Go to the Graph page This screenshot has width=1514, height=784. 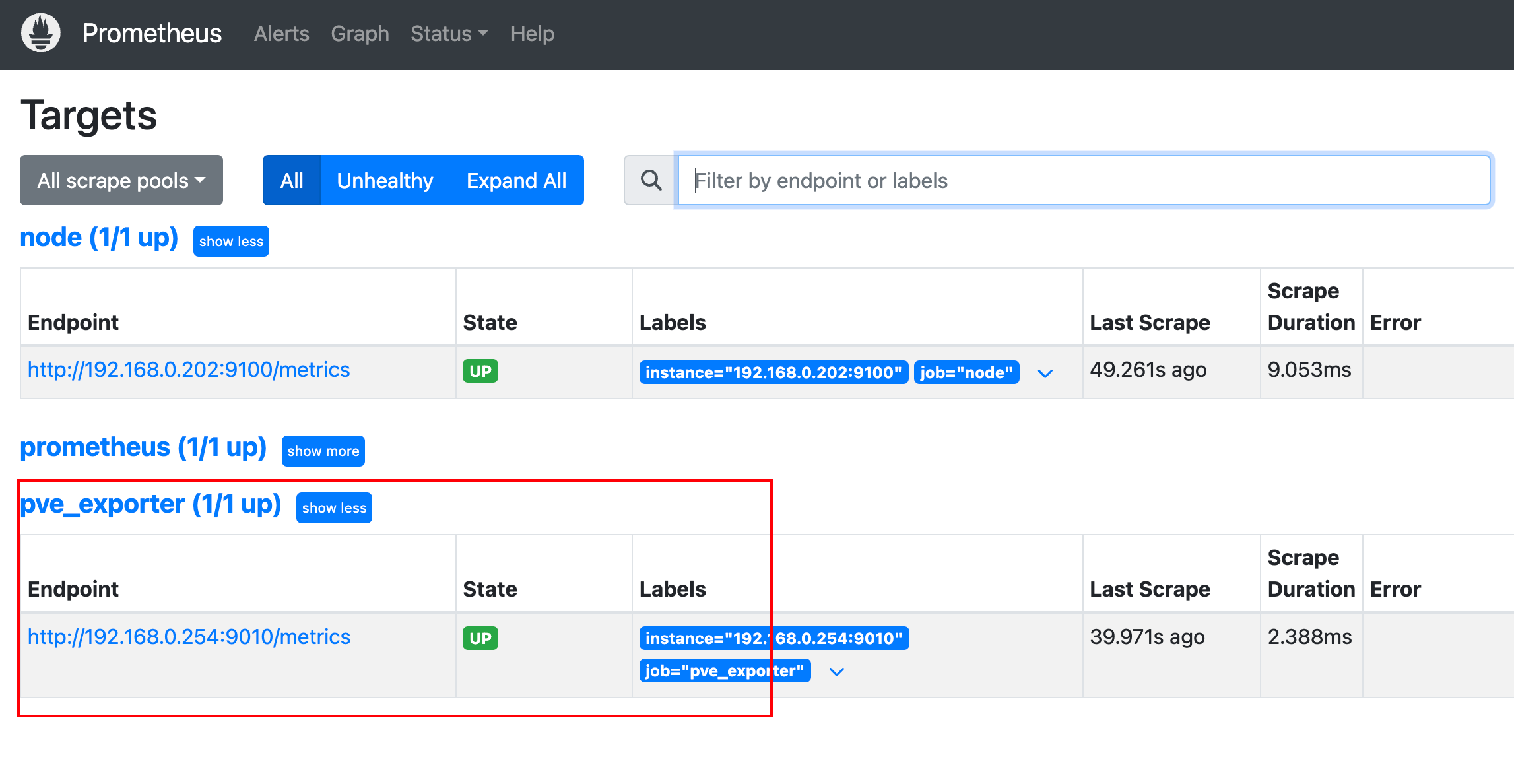click(x=360, y=34)
